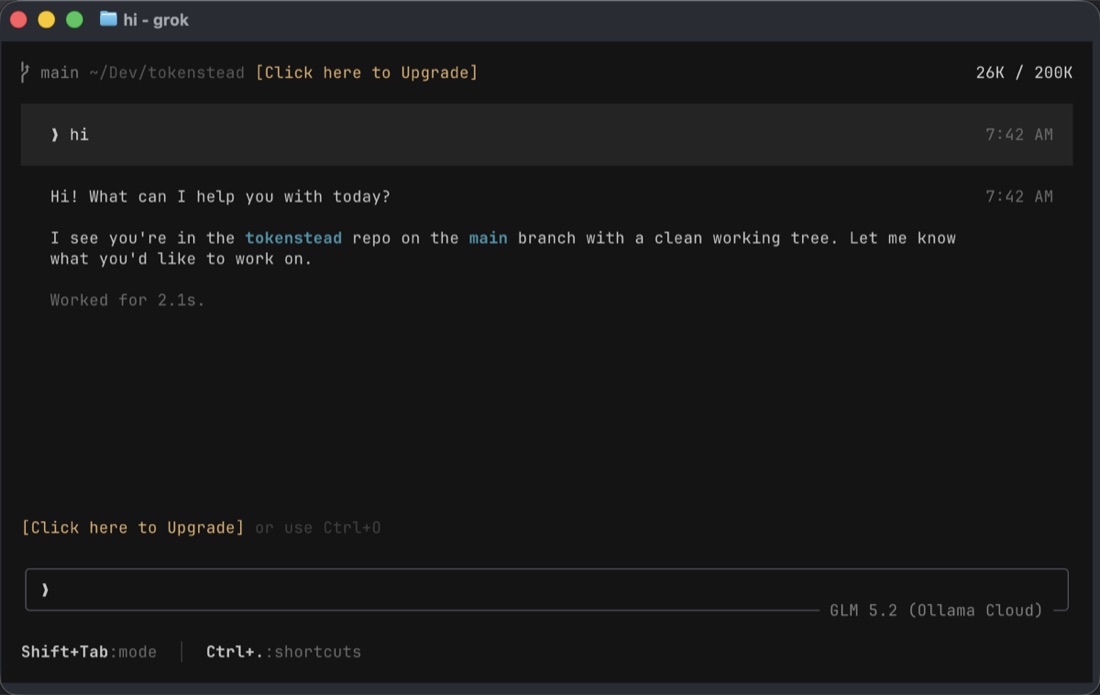Click the 'hi - grok' window title

pos(156,20)
